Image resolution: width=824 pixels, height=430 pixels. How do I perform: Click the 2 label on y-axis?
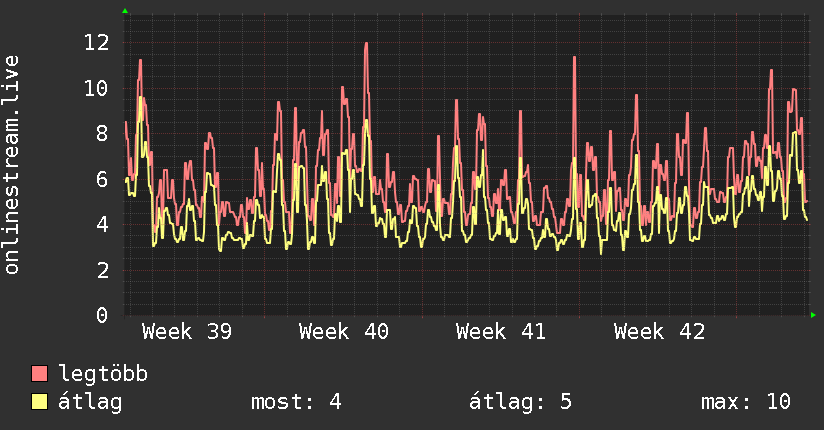click(x=102, y=270)
